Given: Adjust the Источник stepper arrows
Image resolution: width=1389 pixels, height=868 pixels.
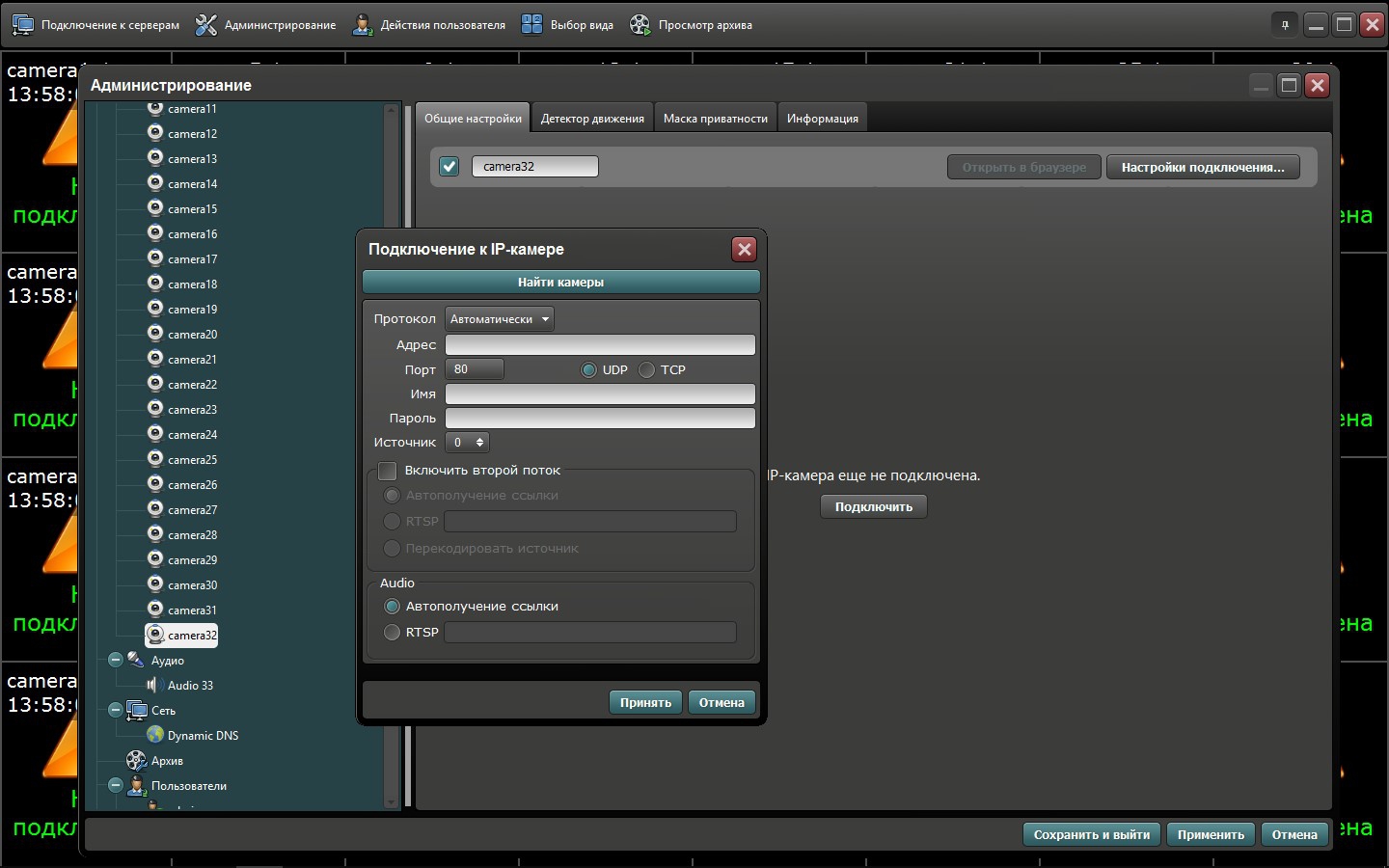Looking at the screenshot, I should pos(479,443).
